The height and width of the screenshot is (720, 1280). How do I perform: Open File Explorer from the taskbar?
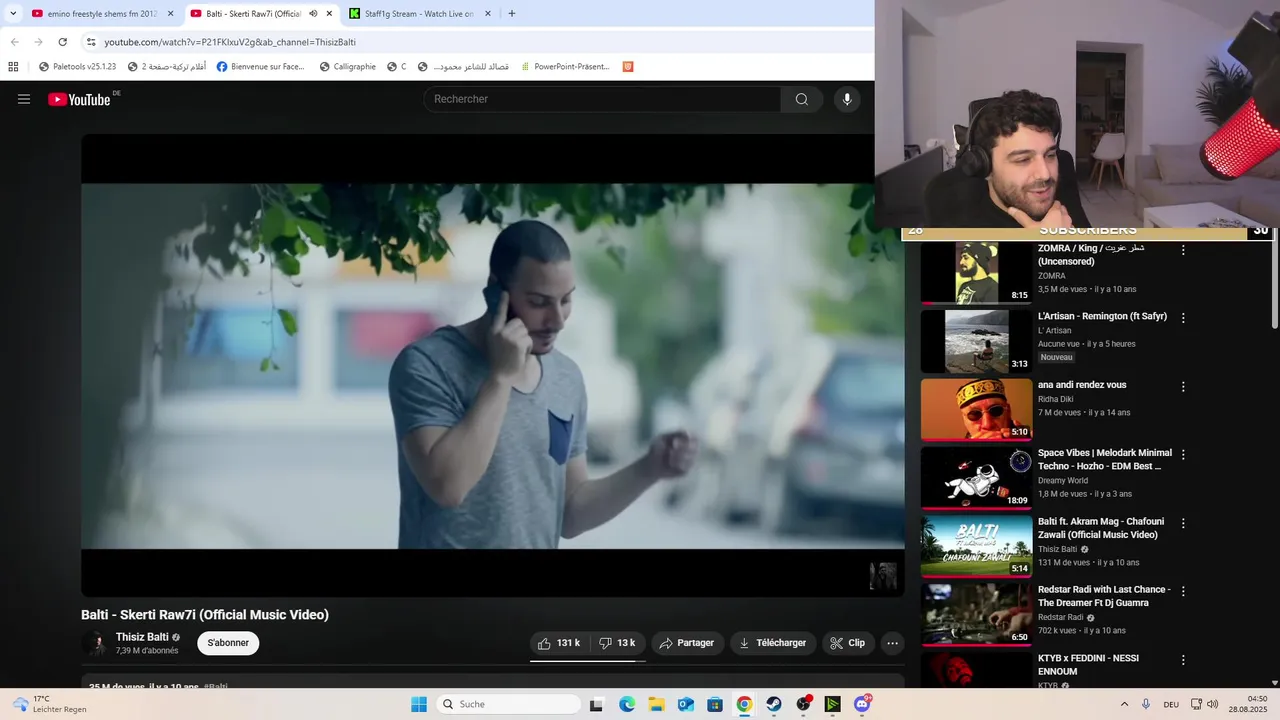click(x=656, y=704)
